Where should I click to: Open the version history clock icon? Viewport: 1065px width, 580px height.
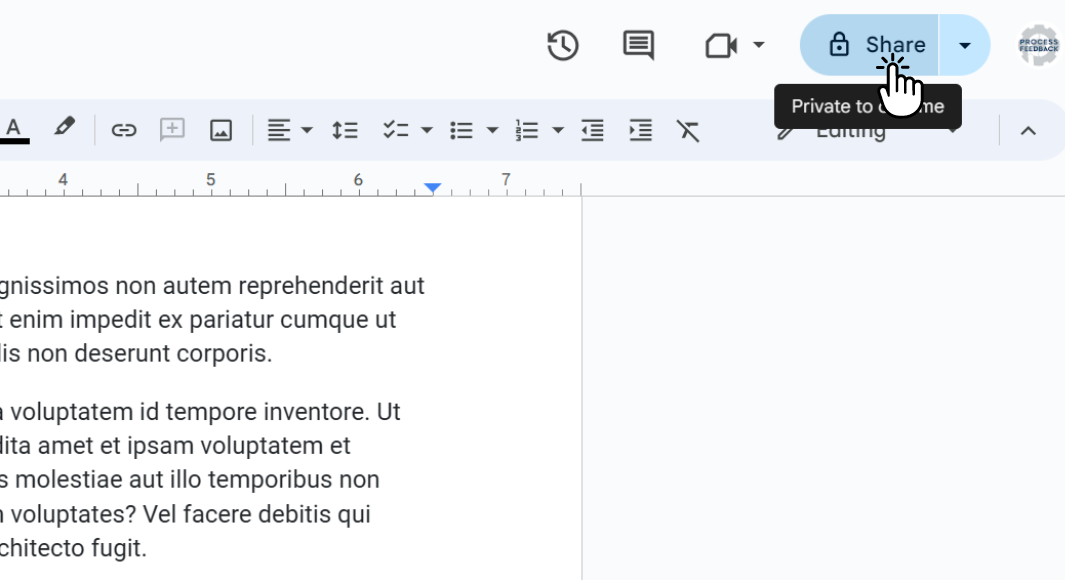click(563, 45)
